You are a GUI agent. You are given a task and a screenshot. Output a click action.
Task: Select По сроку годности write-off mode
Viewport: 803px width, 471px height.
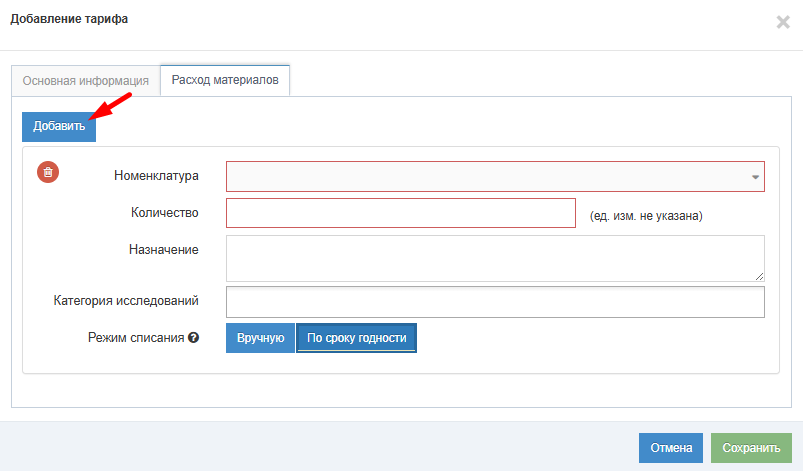pyautogui.click(x=356, y=338)
